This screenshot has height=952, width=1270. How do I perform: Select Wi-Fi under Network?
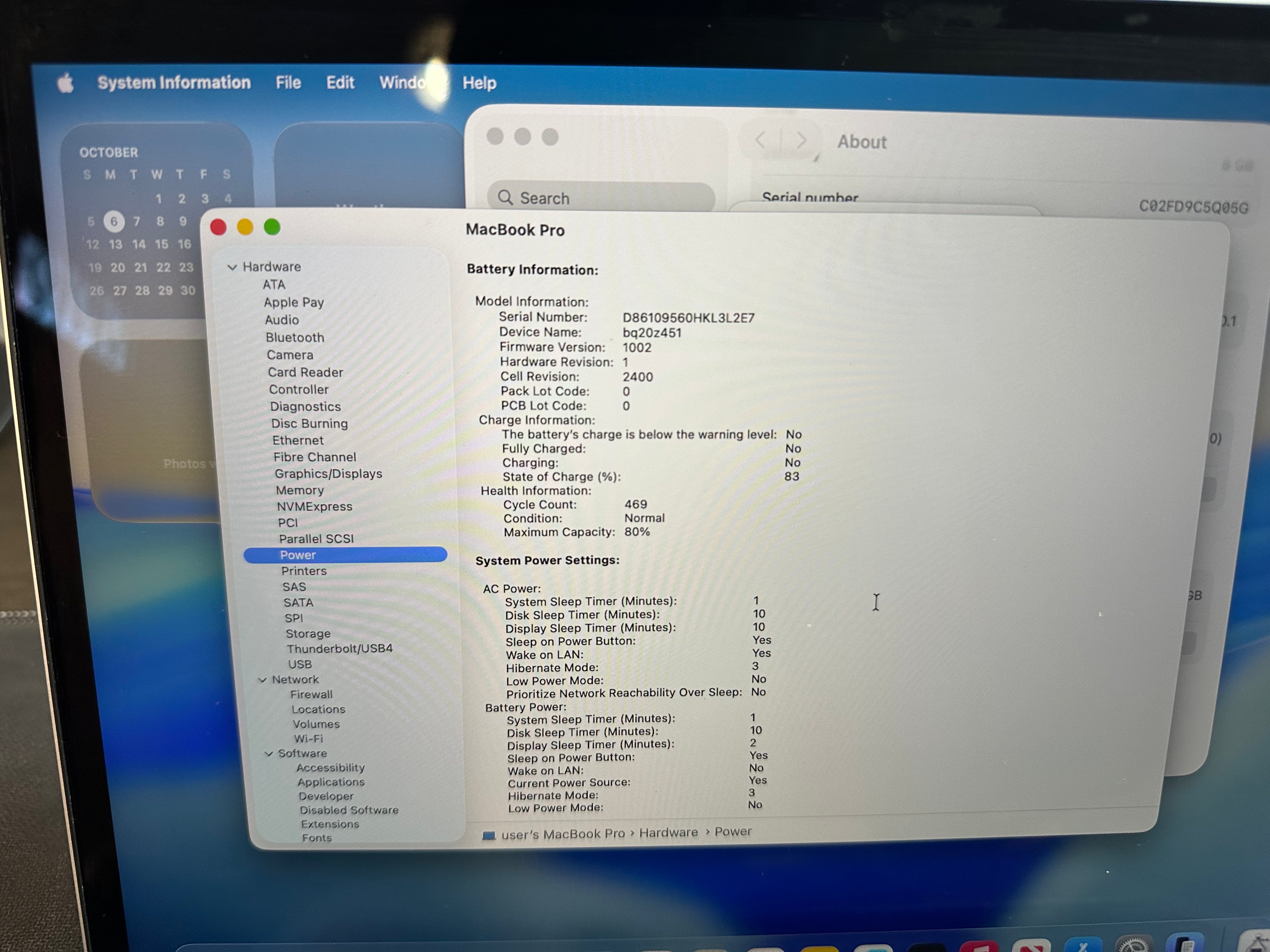coord(308,739)
